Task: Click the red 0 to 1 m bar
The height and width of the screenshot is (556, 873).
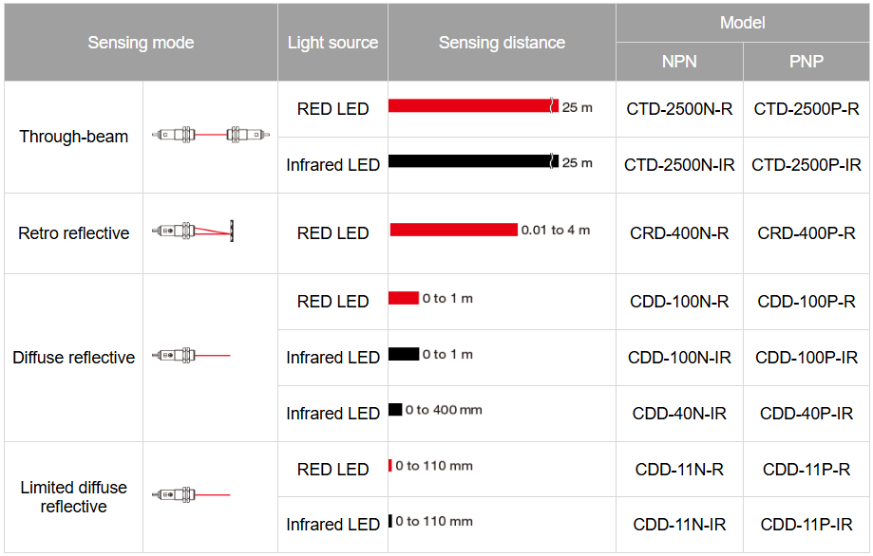Action: [x=403, y=298]
